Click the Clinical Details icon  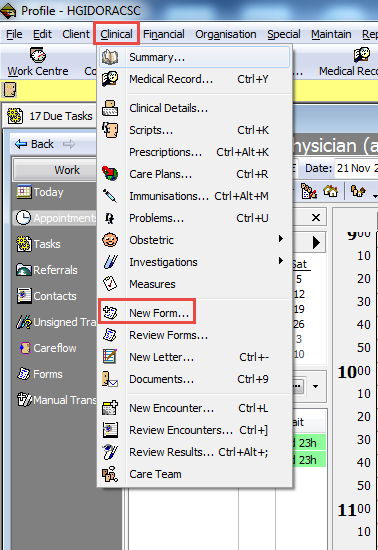[110, 108]
